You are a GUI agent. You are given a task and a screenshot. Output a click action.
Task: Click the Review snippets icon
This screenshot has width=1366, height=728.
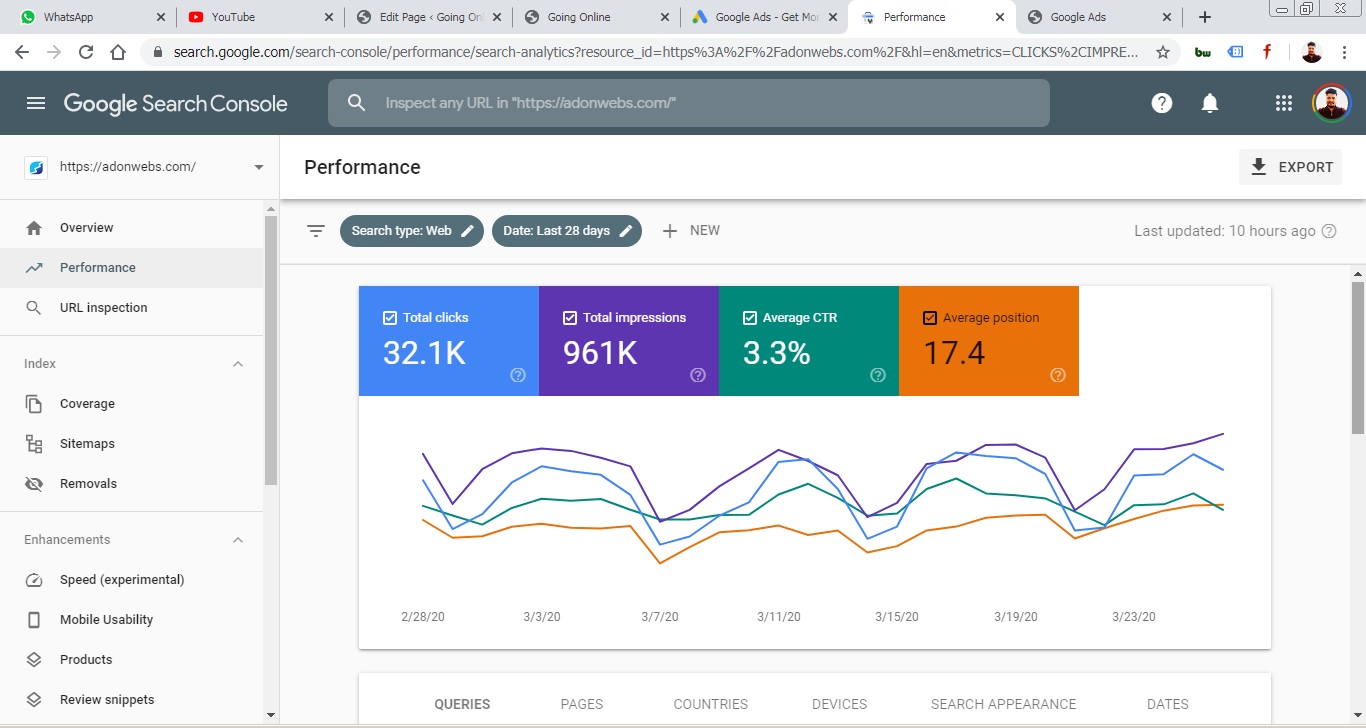34,700
